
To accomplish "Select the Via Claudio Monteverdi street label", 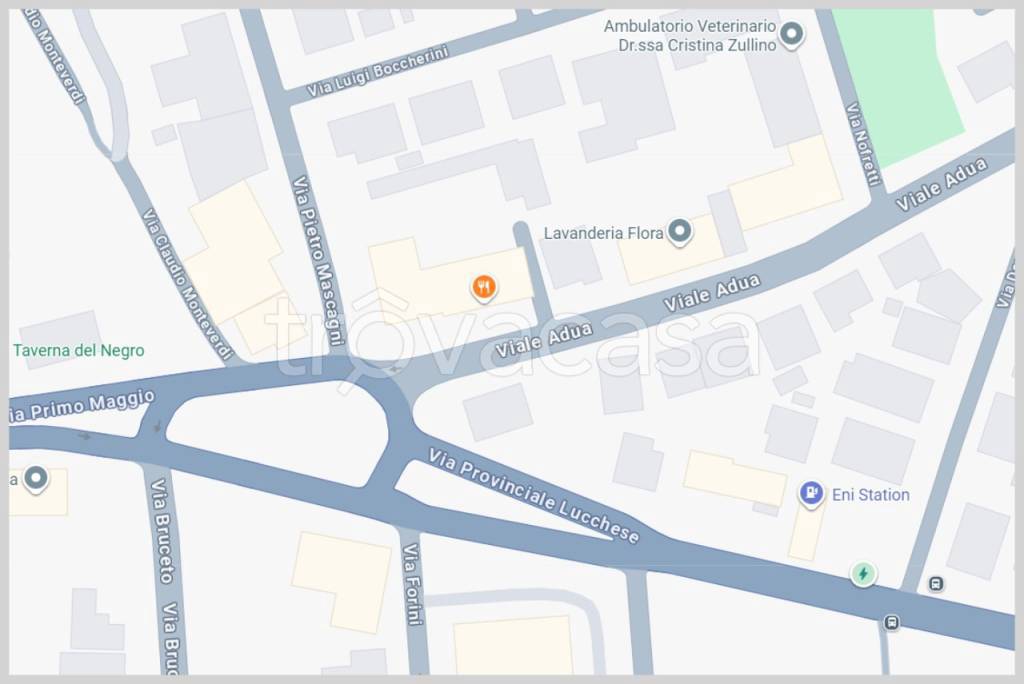I will click(187, 284).
